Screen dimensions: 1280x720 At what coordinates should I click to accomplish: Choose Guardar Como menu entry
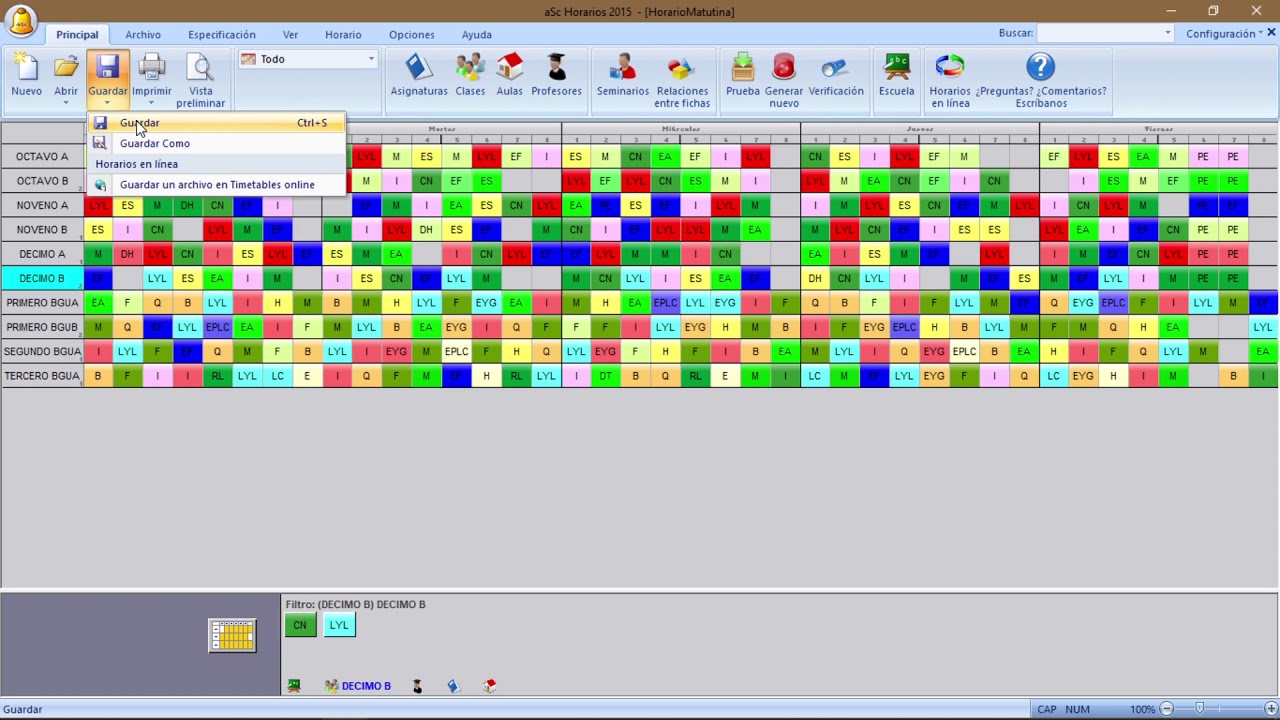pos(217,143)
